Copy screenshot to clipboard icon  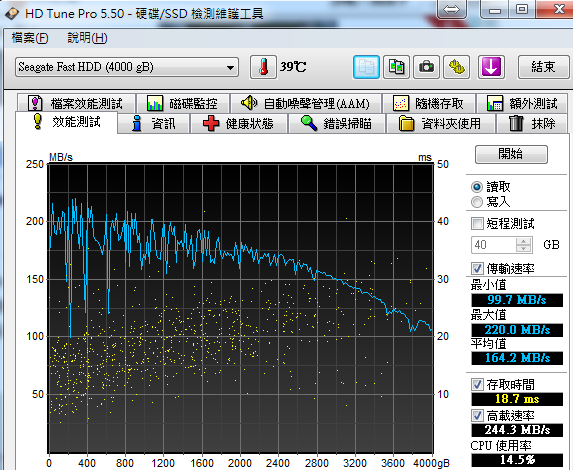[396, 67]
